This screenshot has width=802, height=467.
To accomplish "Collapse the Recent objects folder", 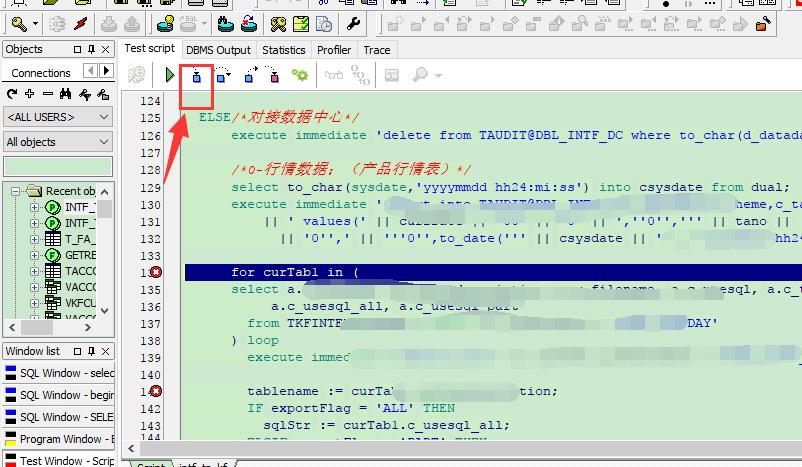I will (x=15, y=191).
